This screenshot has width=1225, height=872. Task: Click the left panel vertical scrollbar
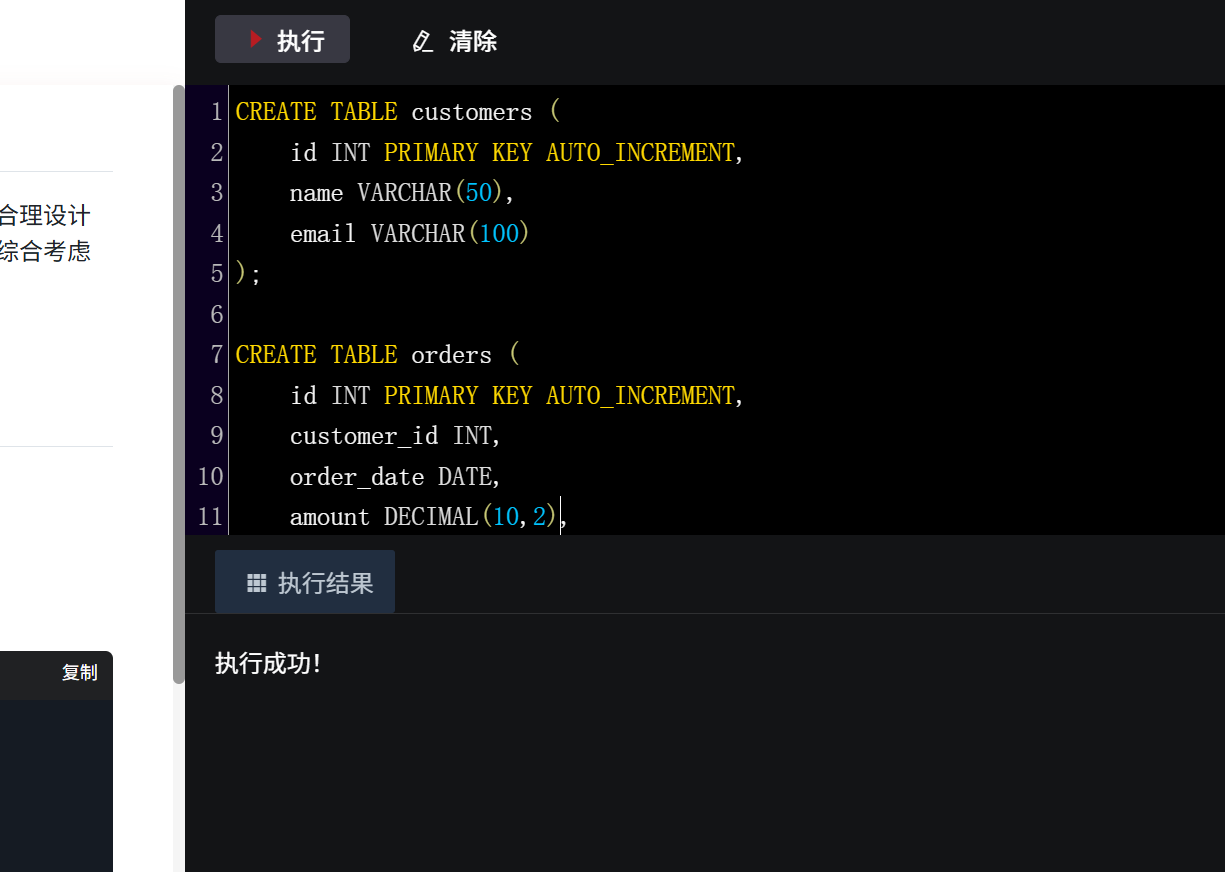point(179,384)
